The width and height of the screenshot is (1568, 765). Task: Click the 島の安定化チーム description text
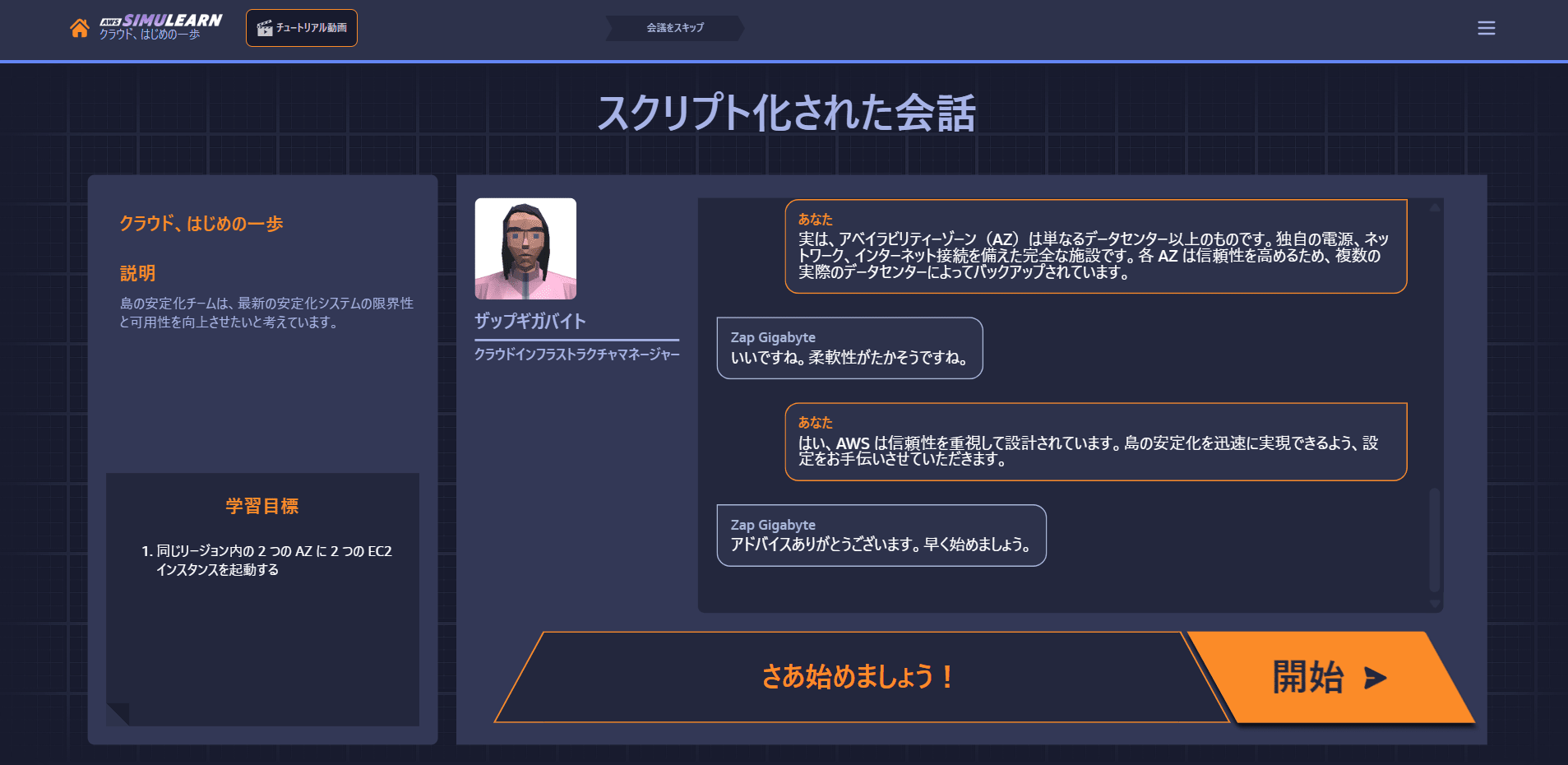coord(266,313)
